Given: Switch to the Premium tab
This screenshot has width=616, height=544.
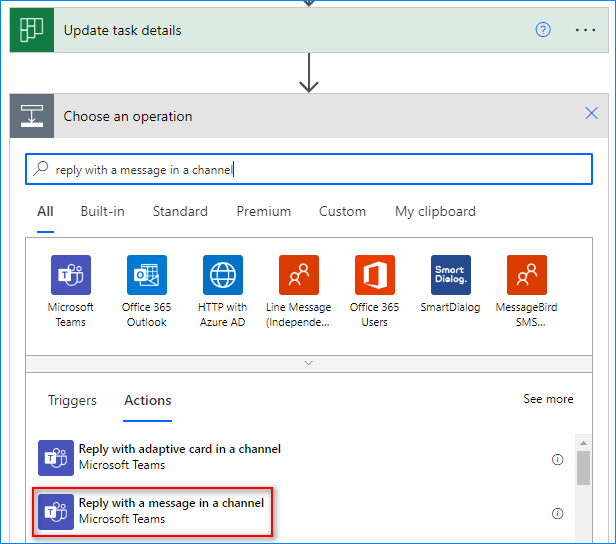Looking at the screenshot, I should coord(264,211).
